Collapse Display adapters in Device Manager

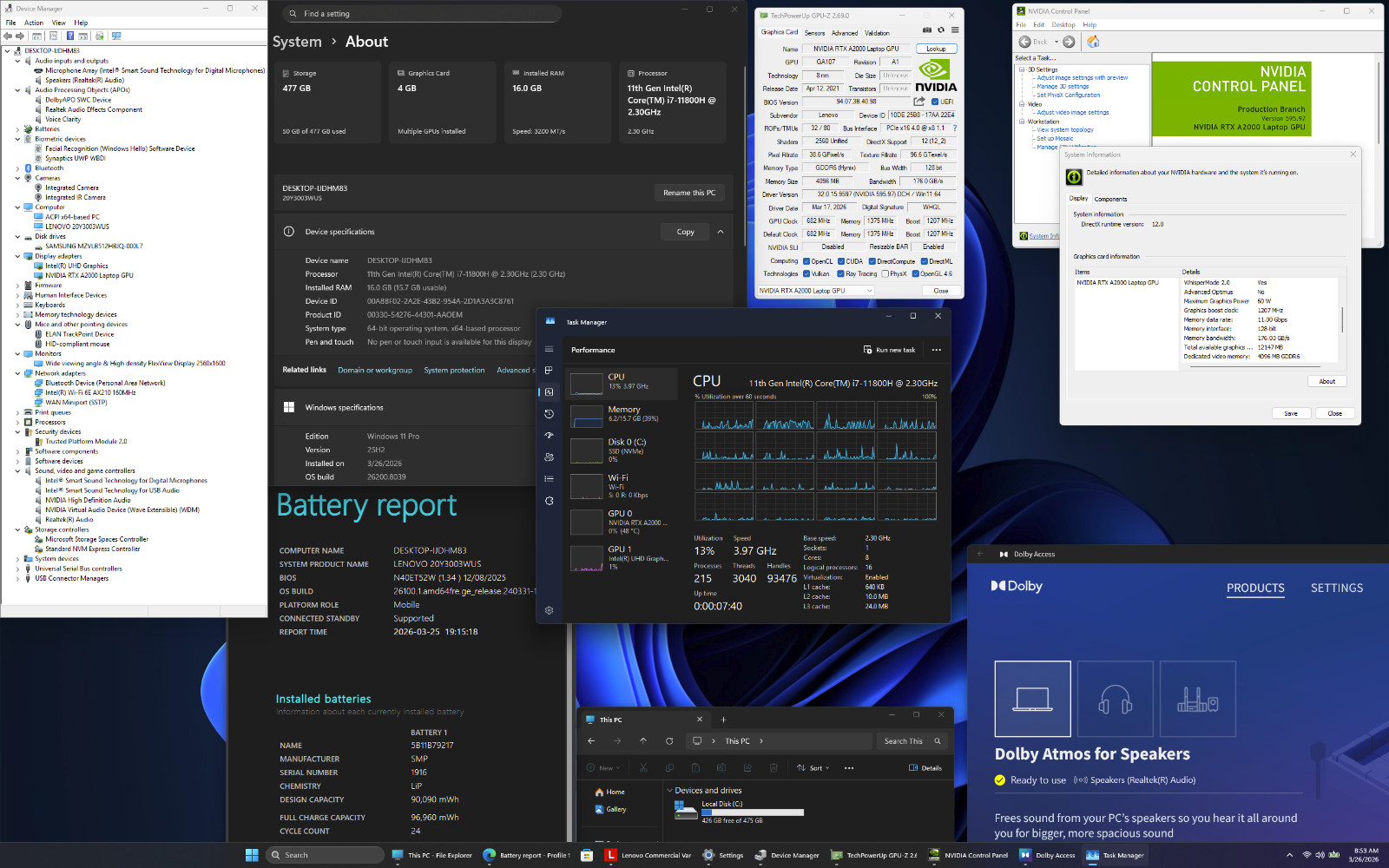point(17,256)
